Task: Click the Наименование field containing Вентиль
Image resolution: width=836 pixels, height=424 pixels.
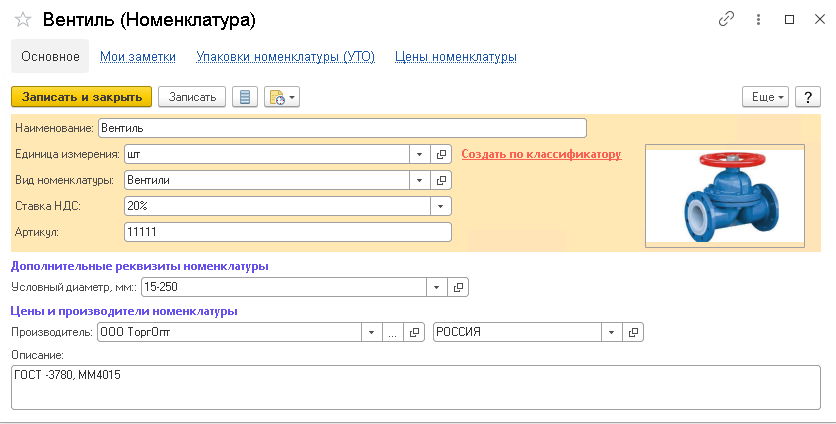Action: tap(342, 128)
